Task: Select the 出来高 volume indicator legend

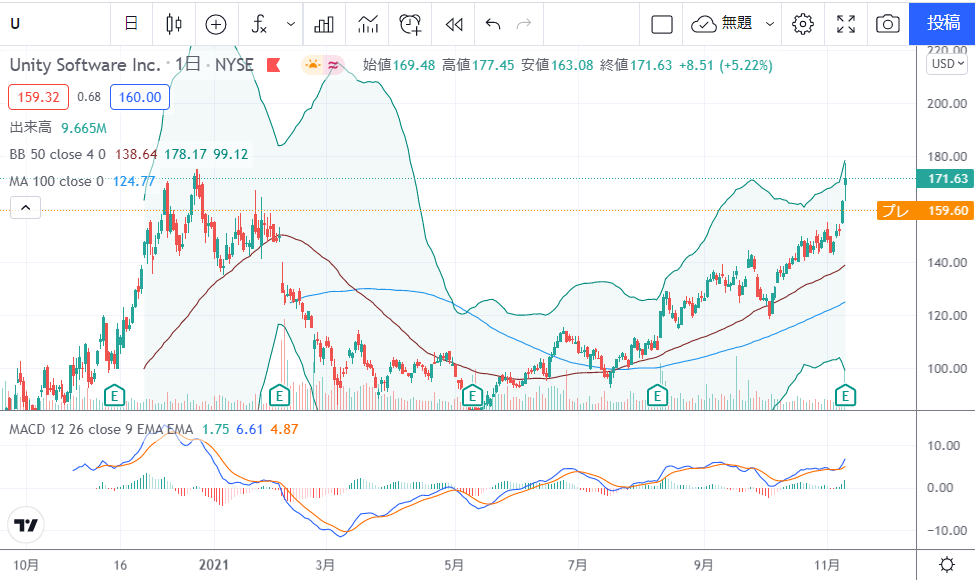Action: click(x=30, y=127)
